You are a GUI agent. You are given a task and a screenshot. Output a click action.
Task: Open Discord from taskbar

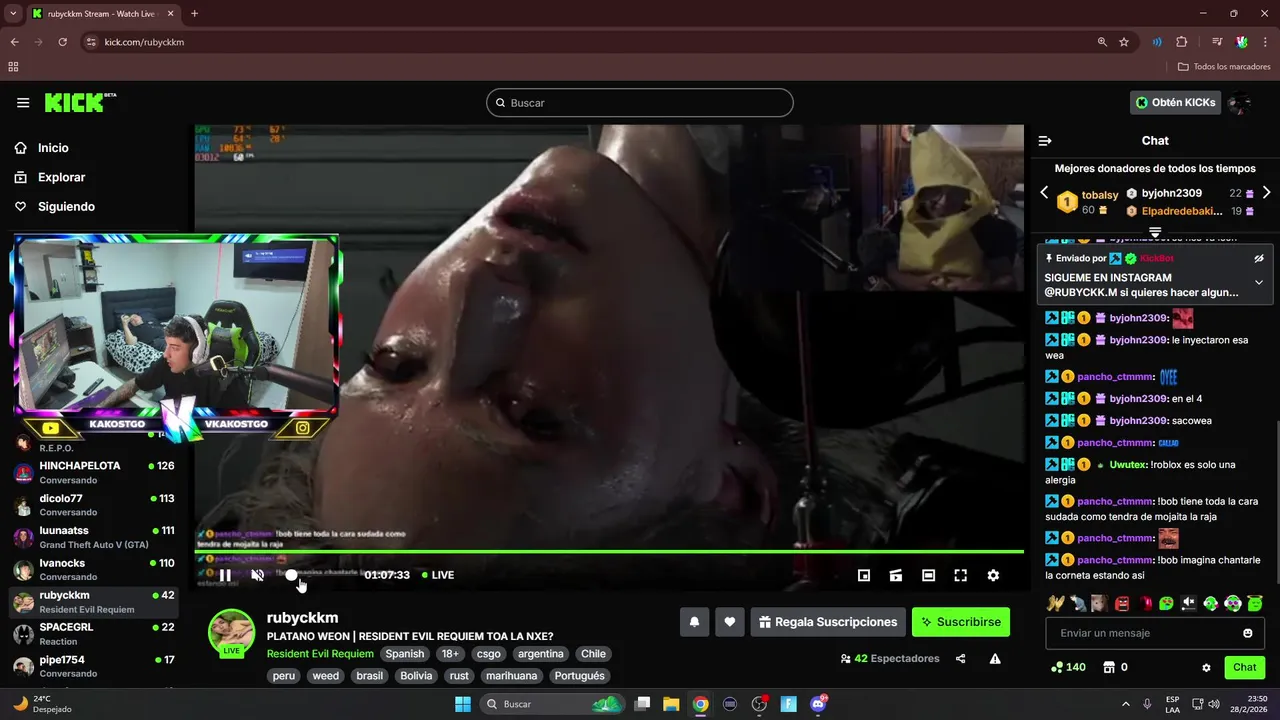point(818,704)
